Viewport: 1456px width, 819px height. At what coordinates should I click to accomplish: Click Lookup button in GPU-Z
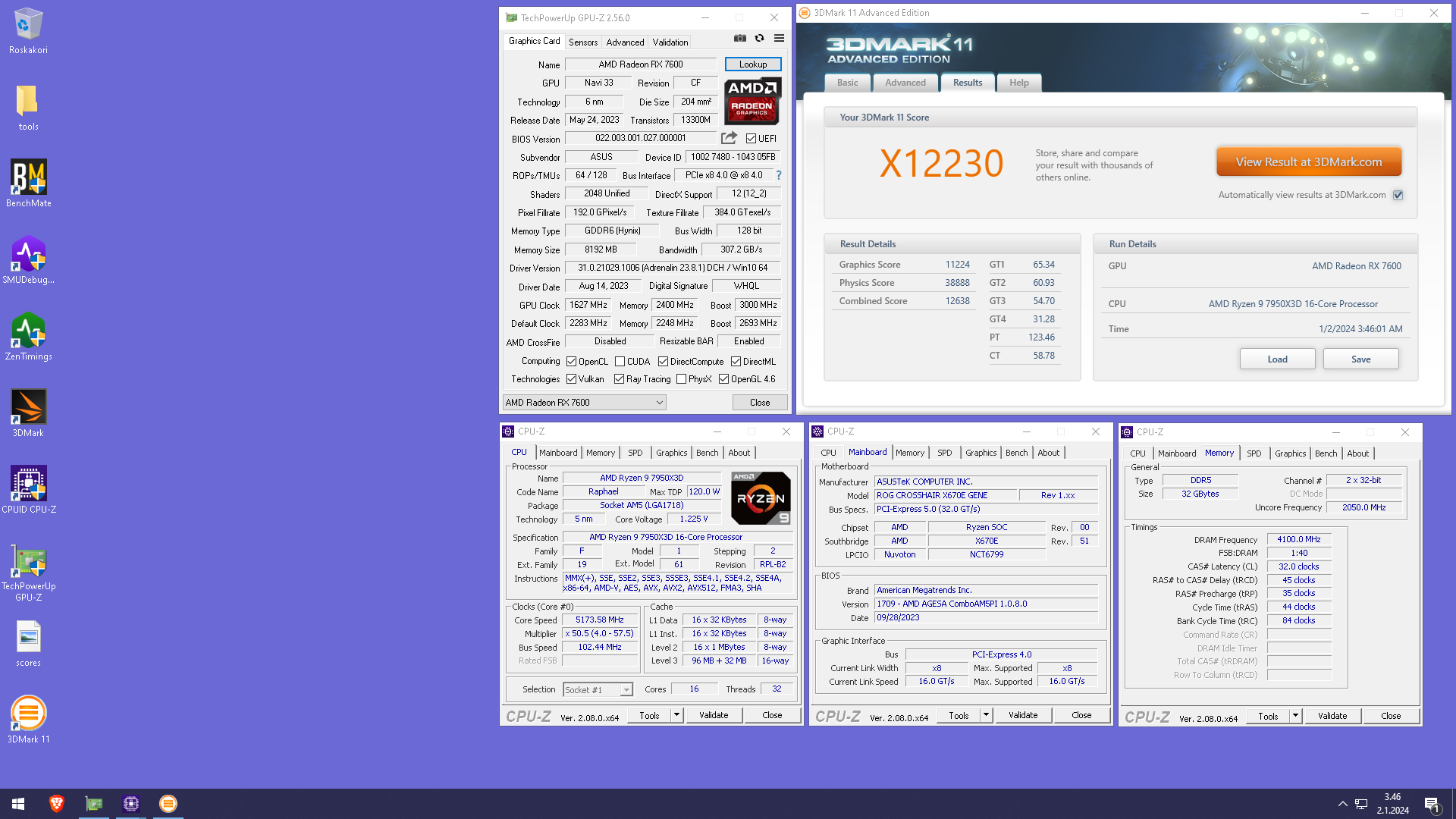(752, 64)
